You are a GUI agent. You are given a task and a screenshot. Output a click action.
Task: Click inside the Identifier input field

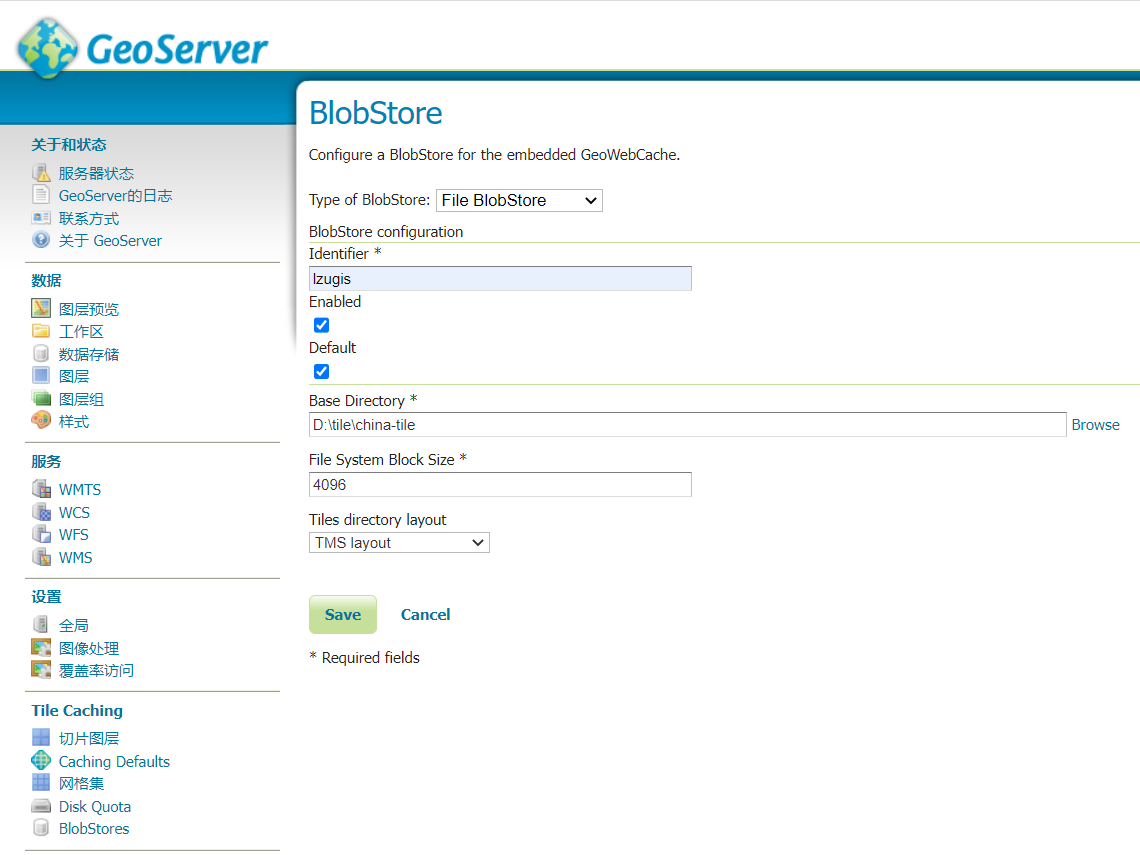(x=500, y=278)
